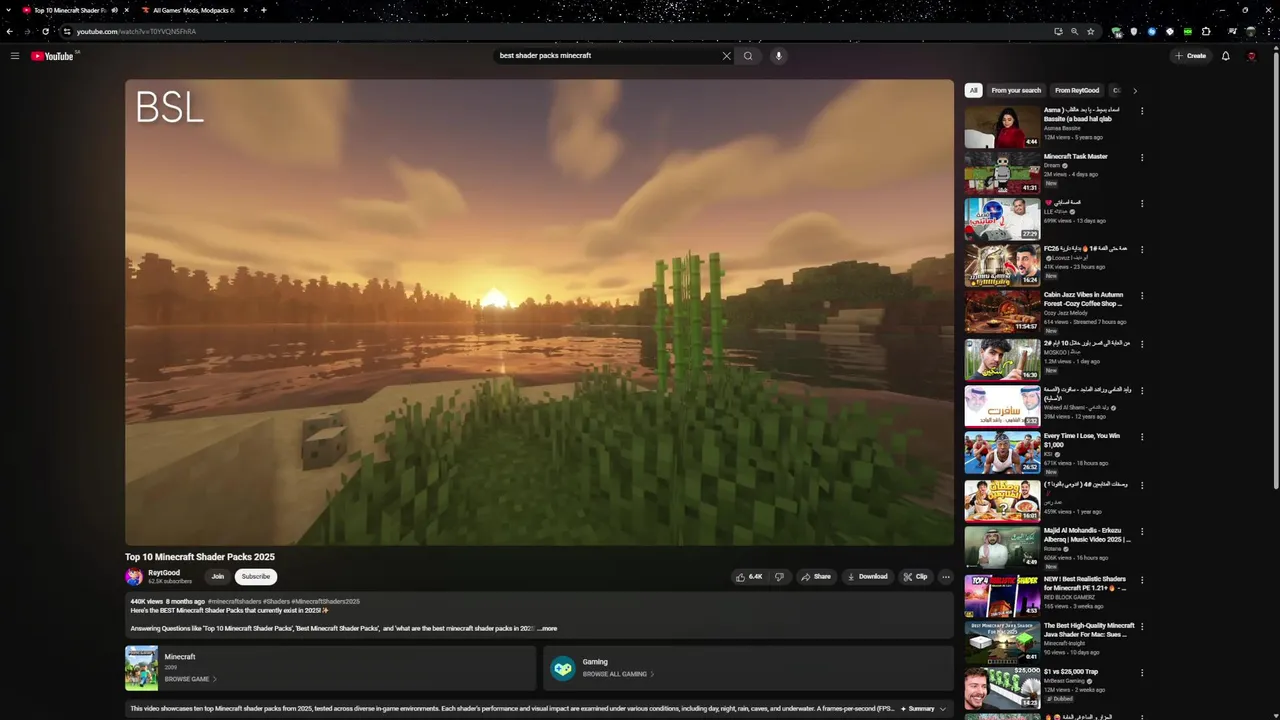Open options for Cabin Jazz Vibes video
Screen dimensions: 1280x720
tap(1142, 296)
